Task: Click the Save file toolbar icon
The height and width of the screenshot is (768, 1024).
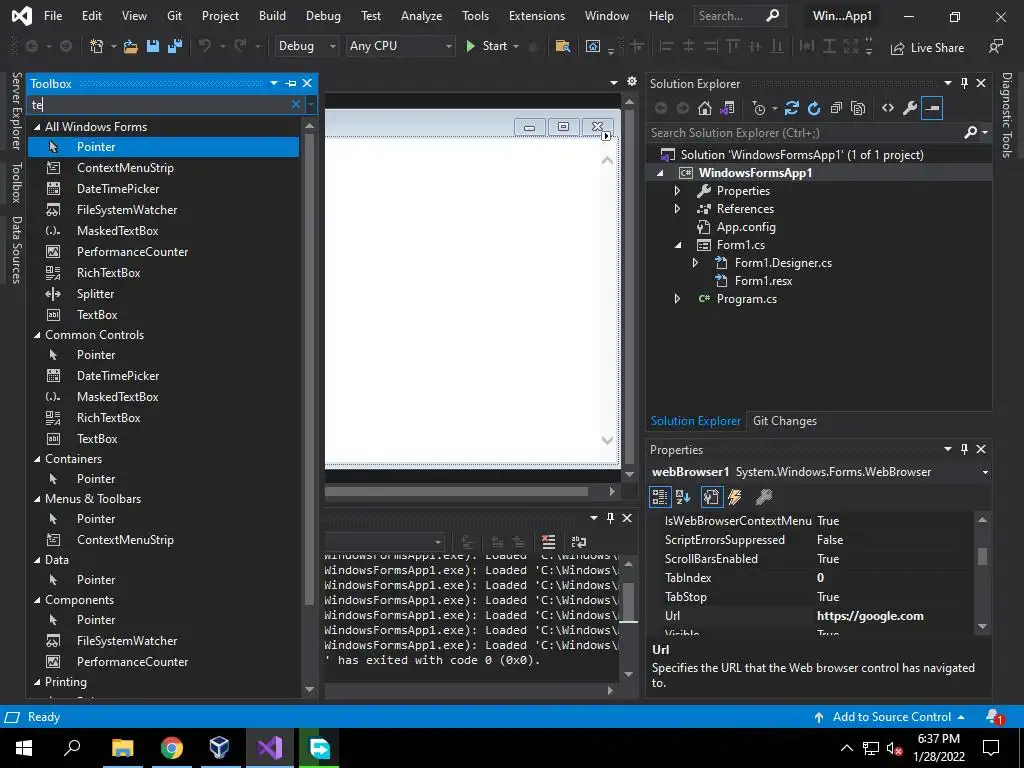Action: click(x=153, y=46)
